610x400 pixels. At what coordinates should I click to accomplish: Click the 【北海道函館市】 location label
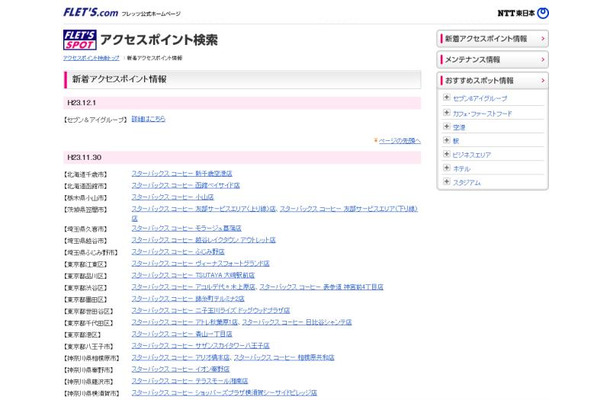(x=85, y=186)
